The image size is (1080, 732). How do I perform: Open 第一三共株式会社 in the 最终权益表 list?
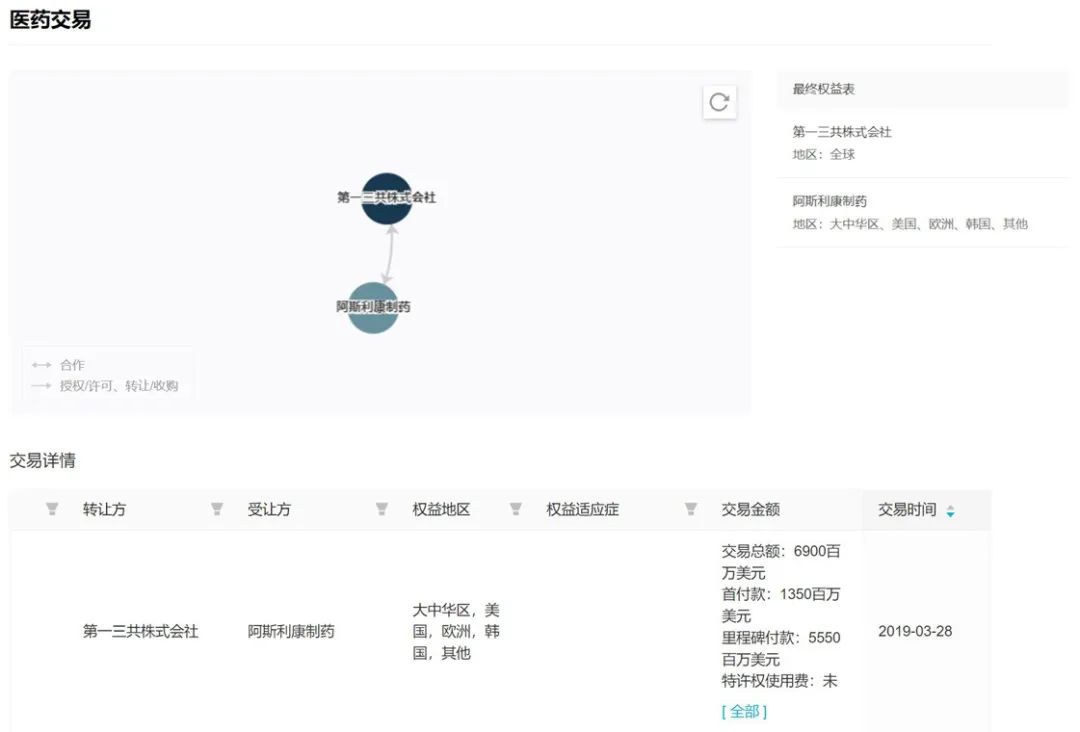[841, 132]
